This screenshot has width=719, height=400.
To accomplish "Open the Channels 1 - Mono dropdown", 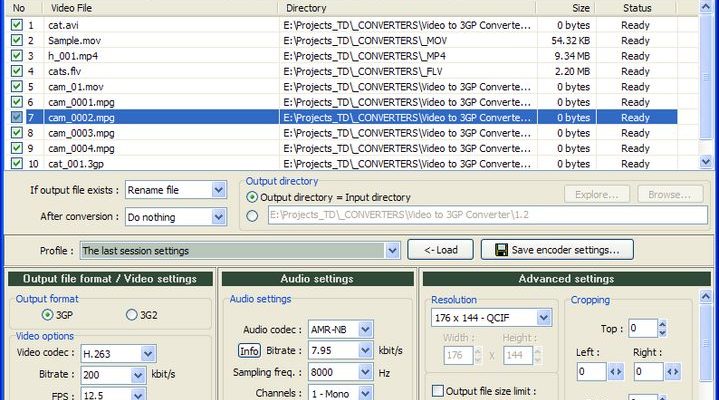I will [365, 393].
